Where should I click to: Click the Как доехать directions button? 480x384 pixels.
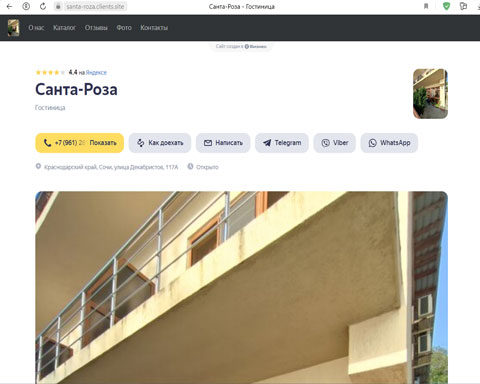pos(160,143)
